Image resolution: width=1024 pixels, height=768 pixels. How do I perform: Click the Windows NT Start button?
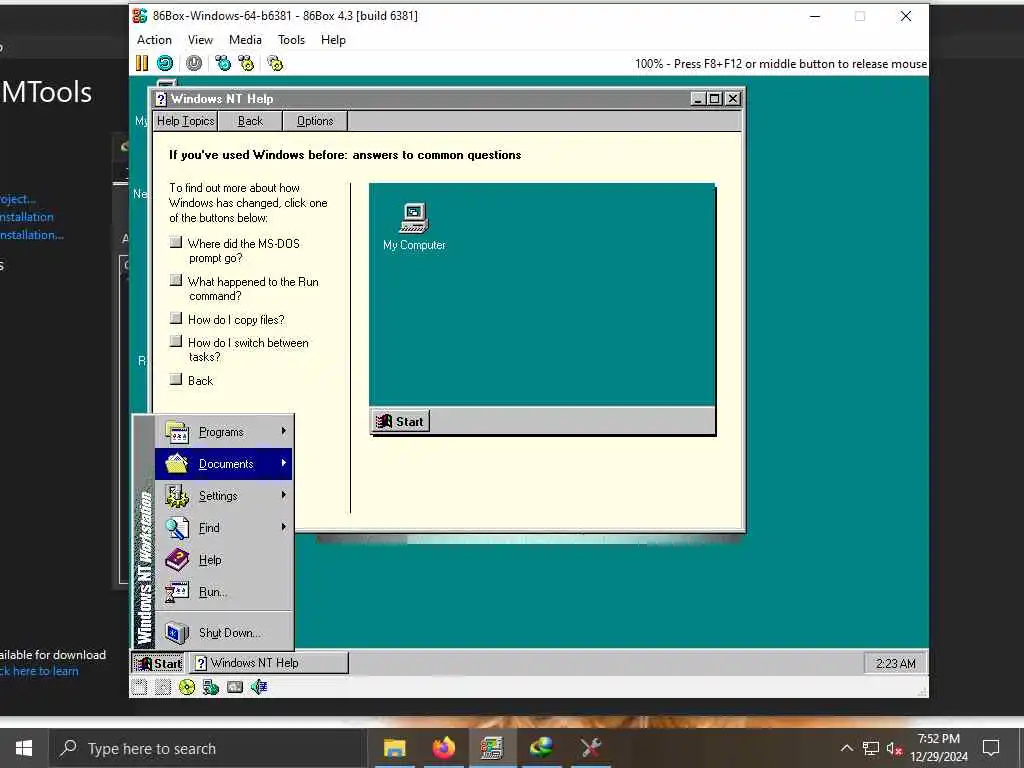pyautogui.click(x=158, y=664)
